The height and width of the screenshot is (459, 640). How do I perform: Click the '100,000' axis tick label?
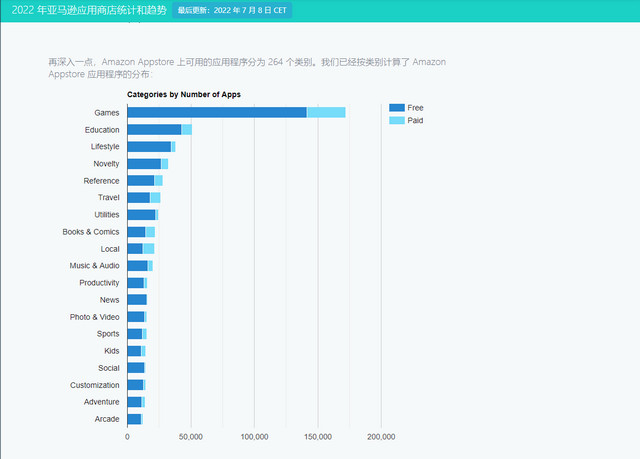[254, 437]
